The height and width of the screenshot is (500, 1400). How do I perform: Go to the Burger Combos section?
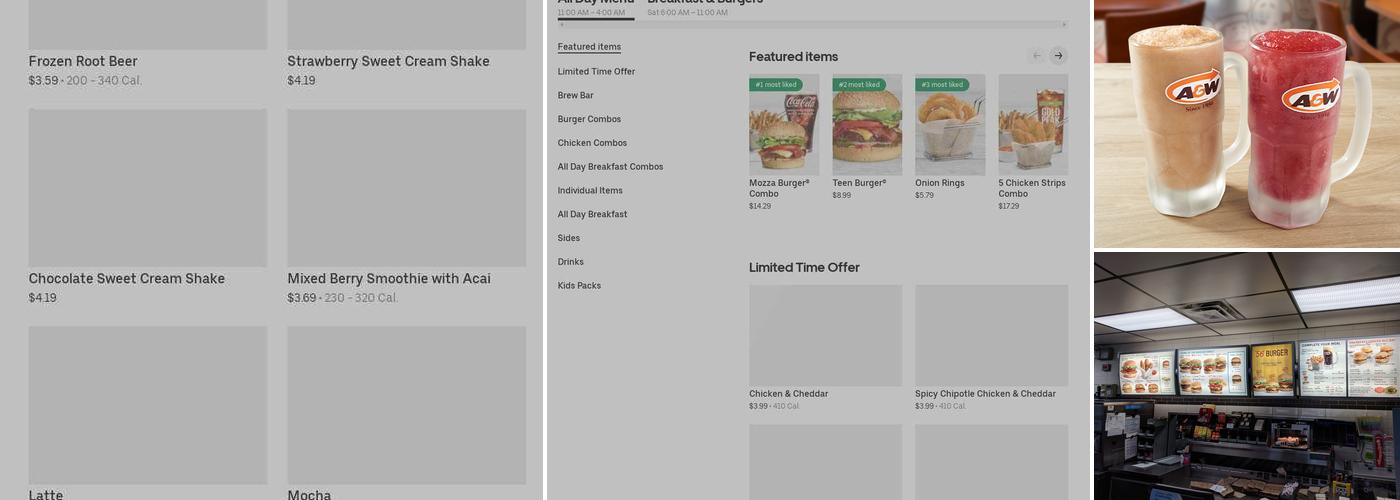(x=589, y=119)
